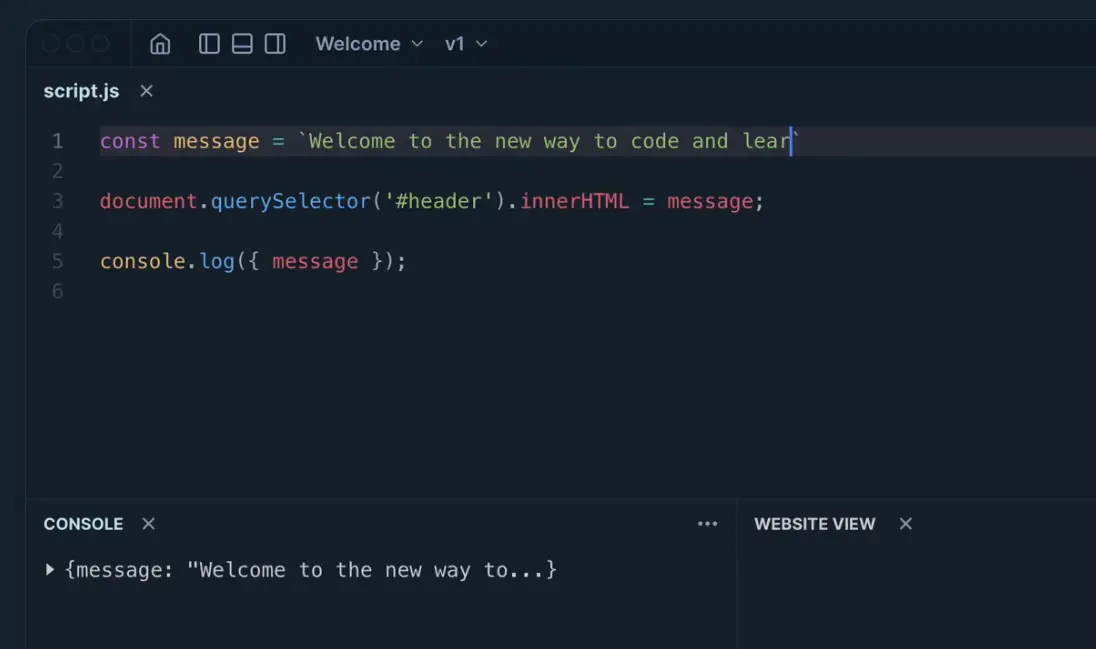This screenshot has height=649, width=1096.
Task: Click the home icon in the toolbar
Action: coord(159,43)
